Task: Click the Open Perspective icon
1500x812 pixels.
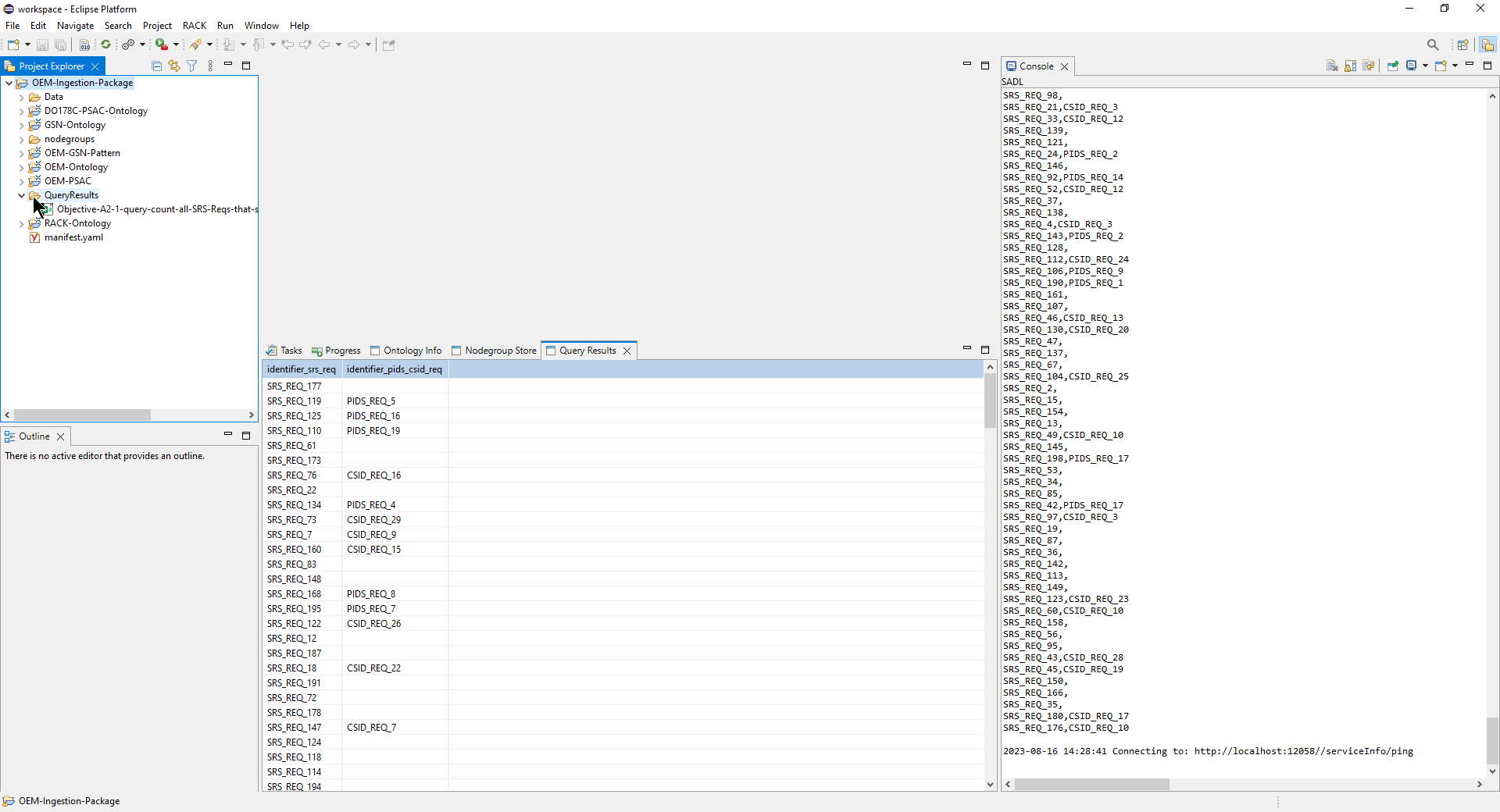Action: pos(1463,45)
